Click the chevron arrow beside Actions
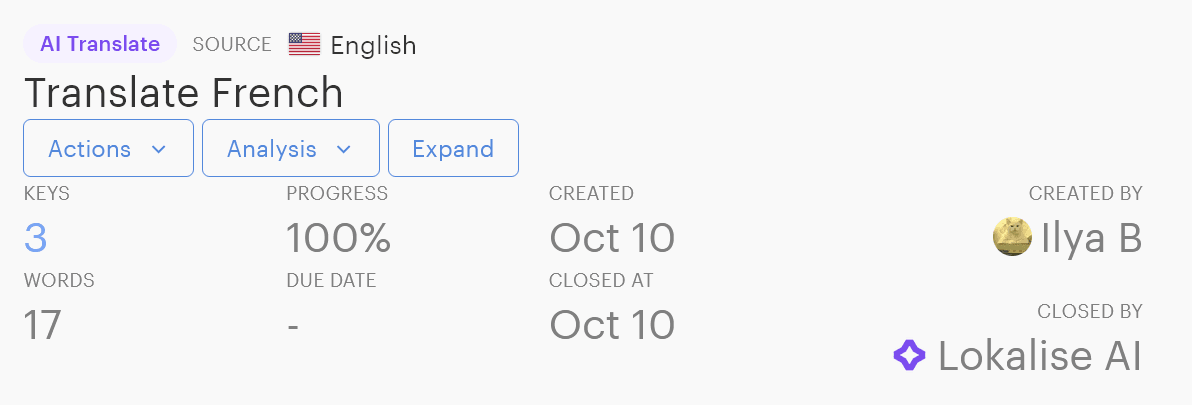This screenshot has height=405, width=1192. pyautogui.click(x=158, y=150)
